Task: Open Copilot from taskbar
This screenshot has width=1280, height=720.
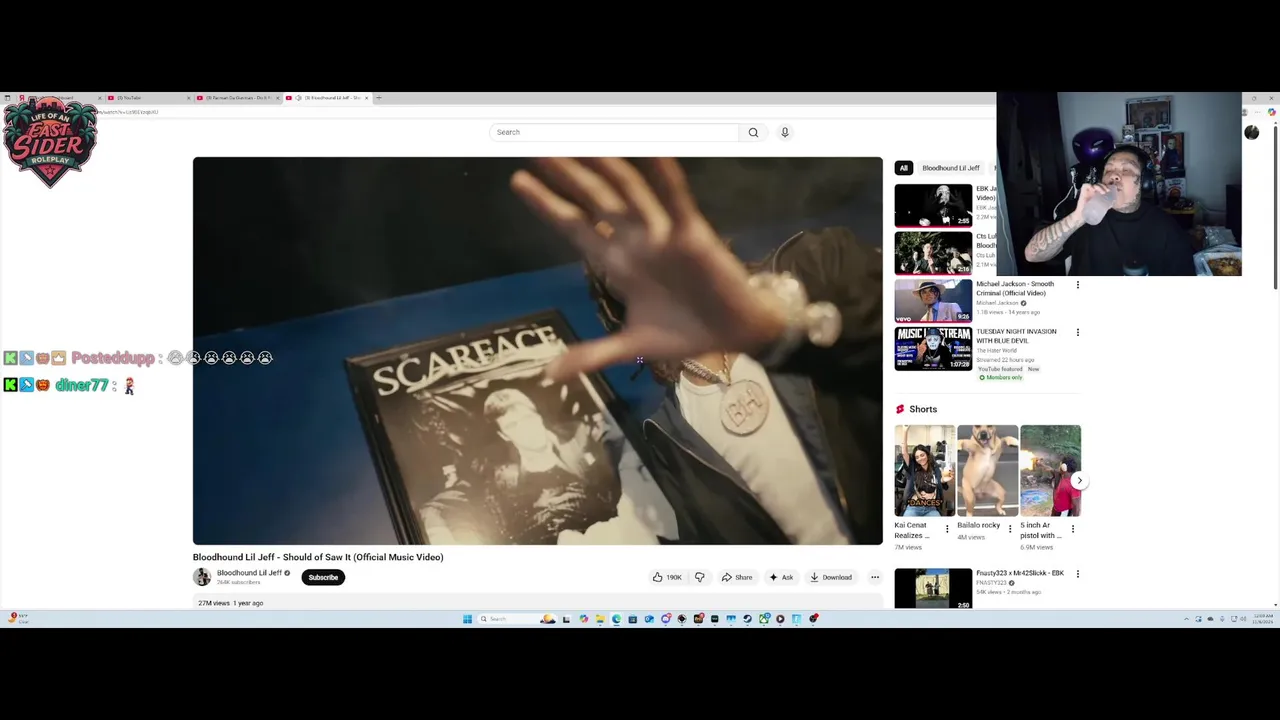Action: (x=584, y=619)
